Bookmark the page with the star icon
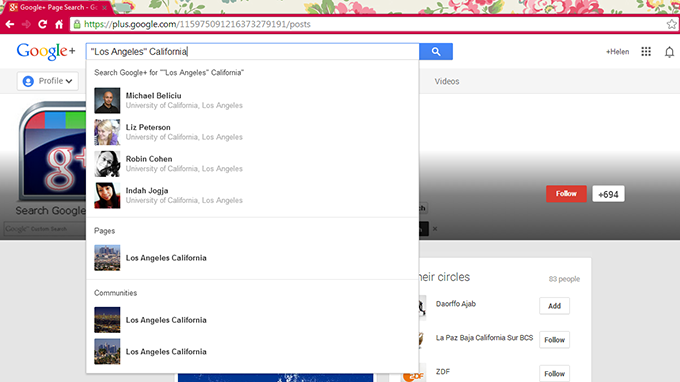Image resolution: width=680 pixels, height=382 pixels. (672, 24)
